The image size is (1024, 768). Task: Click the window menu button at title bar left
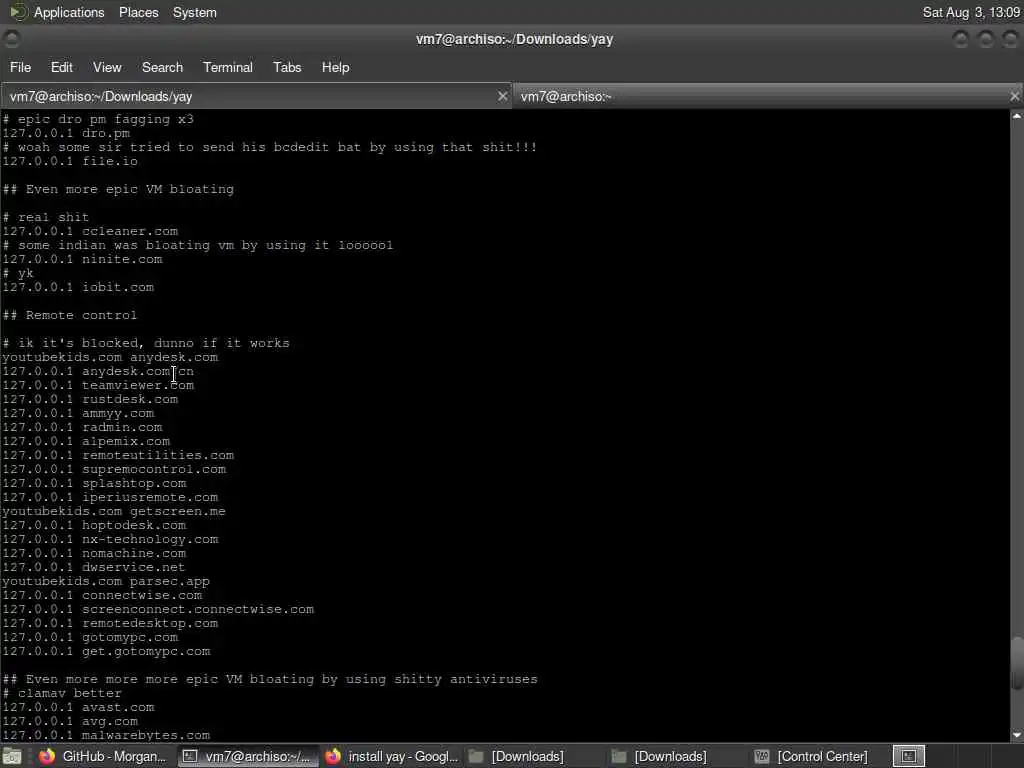point(12,39)
